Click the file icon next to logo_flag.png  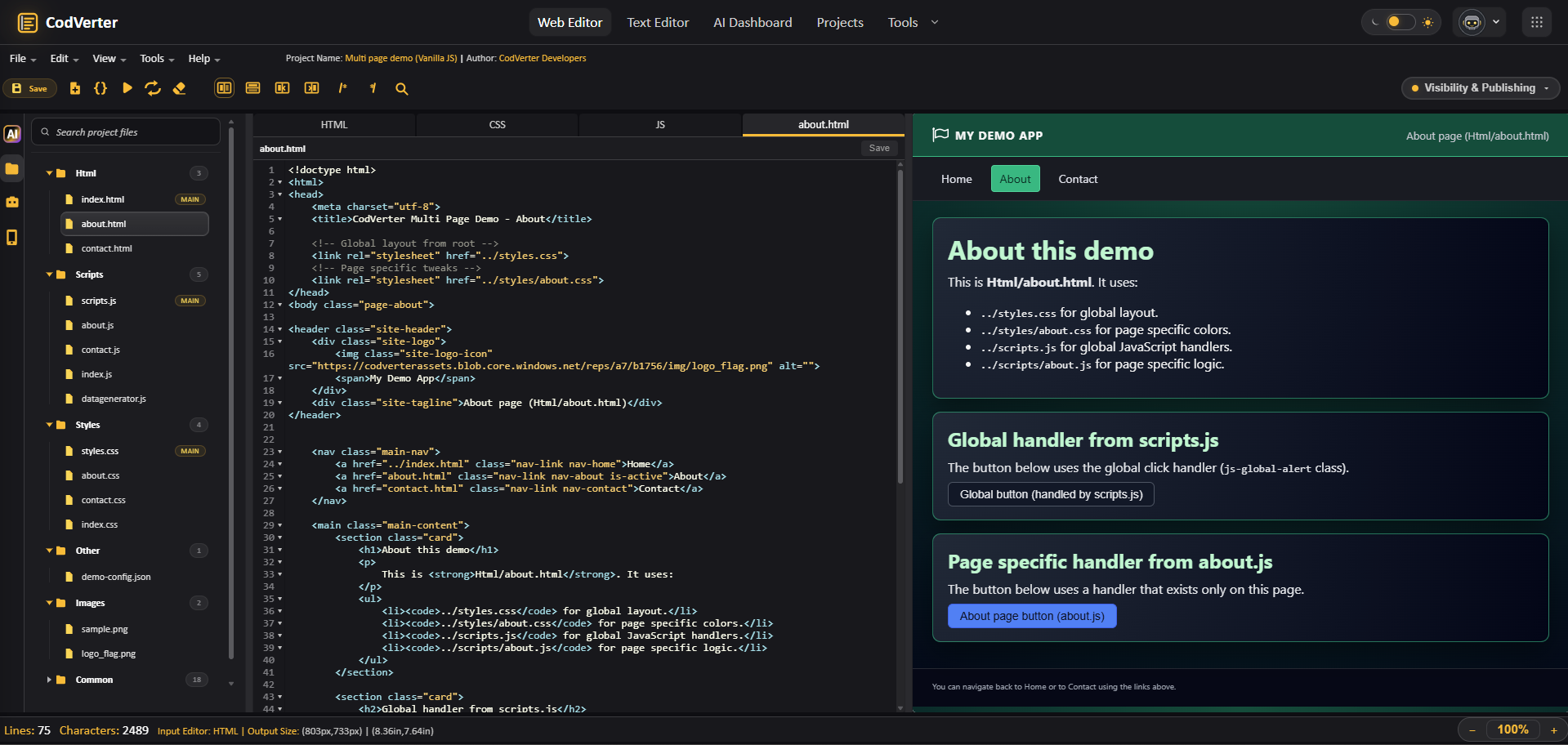[x=69, y=654]
